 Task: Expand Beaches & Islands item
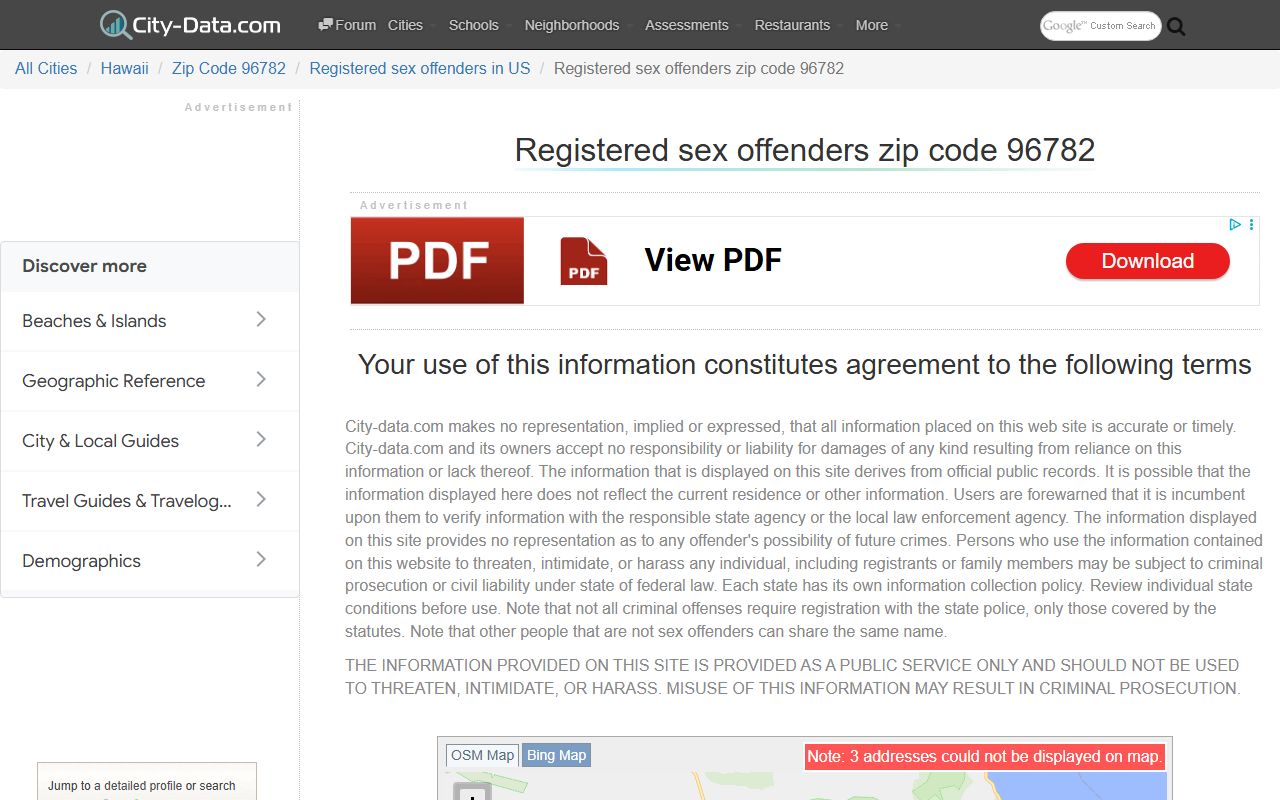[x=150, y=321]
